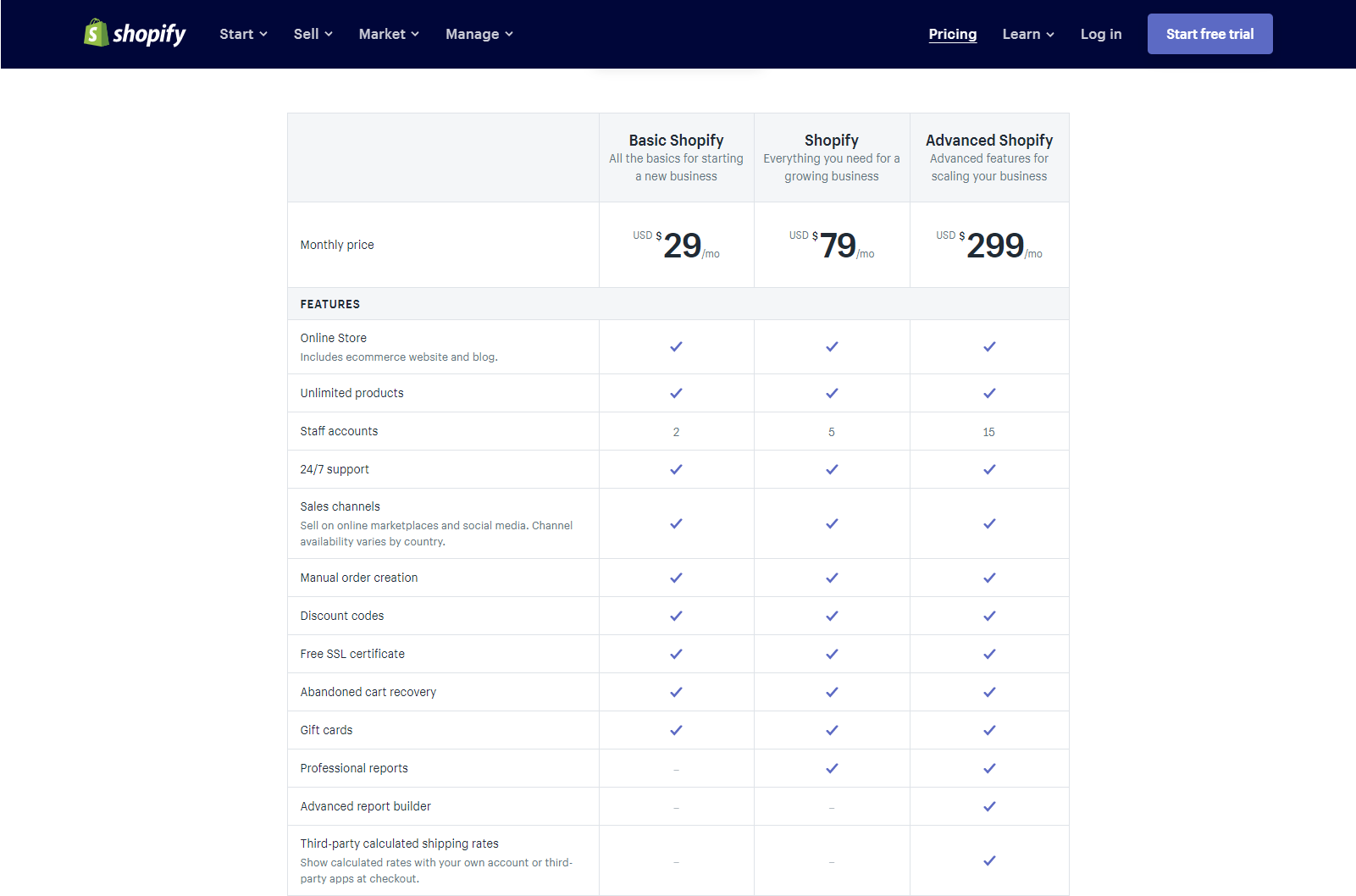Viewport: 1356px width, 896px height.
Task: Click Third-party calculated shipping rates checkmark
Action: click(989, 860)
